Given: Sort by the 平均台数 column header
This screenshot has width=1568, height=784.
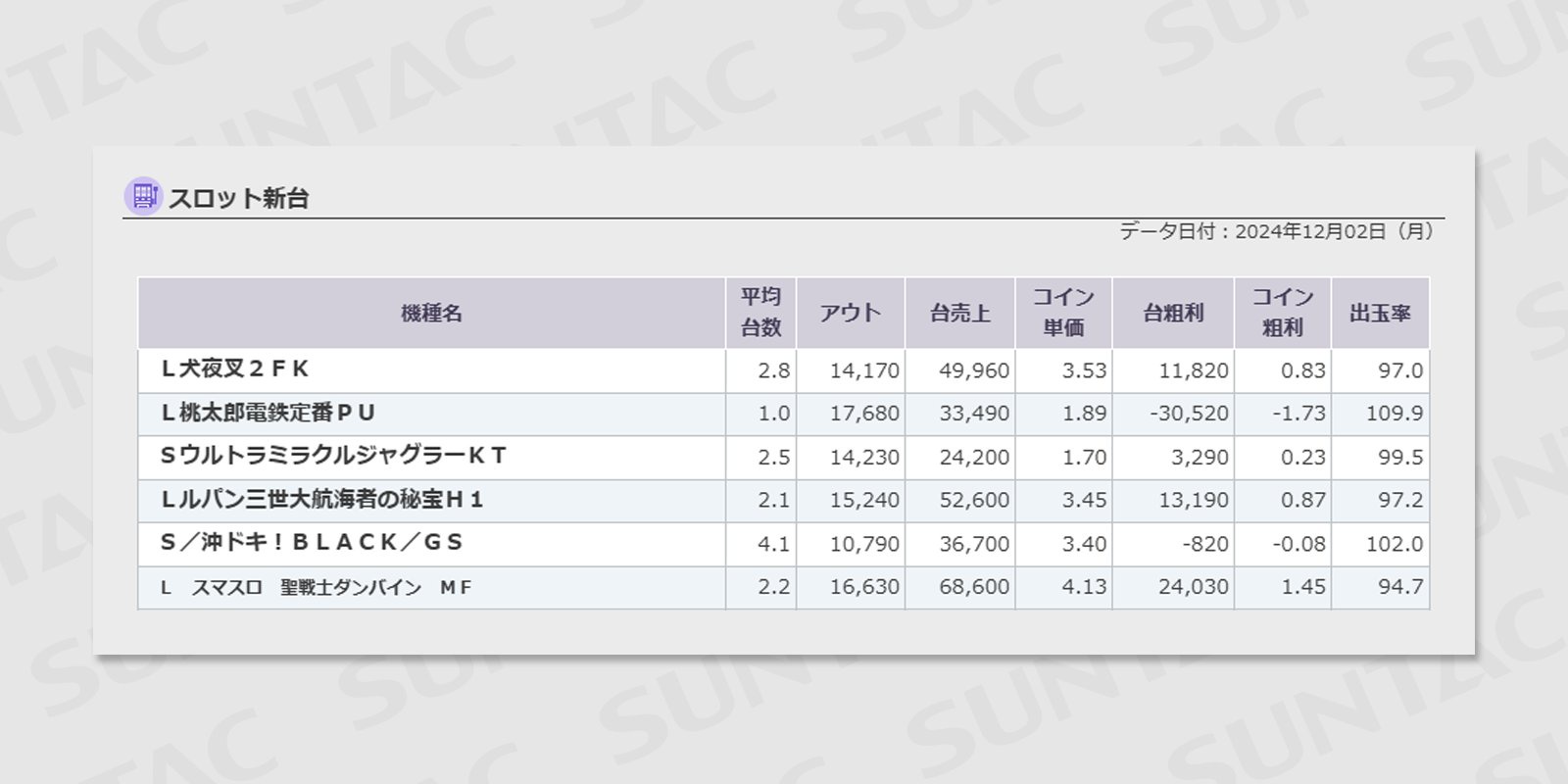Looking at the screenshot, I should (x=760, y=313).
